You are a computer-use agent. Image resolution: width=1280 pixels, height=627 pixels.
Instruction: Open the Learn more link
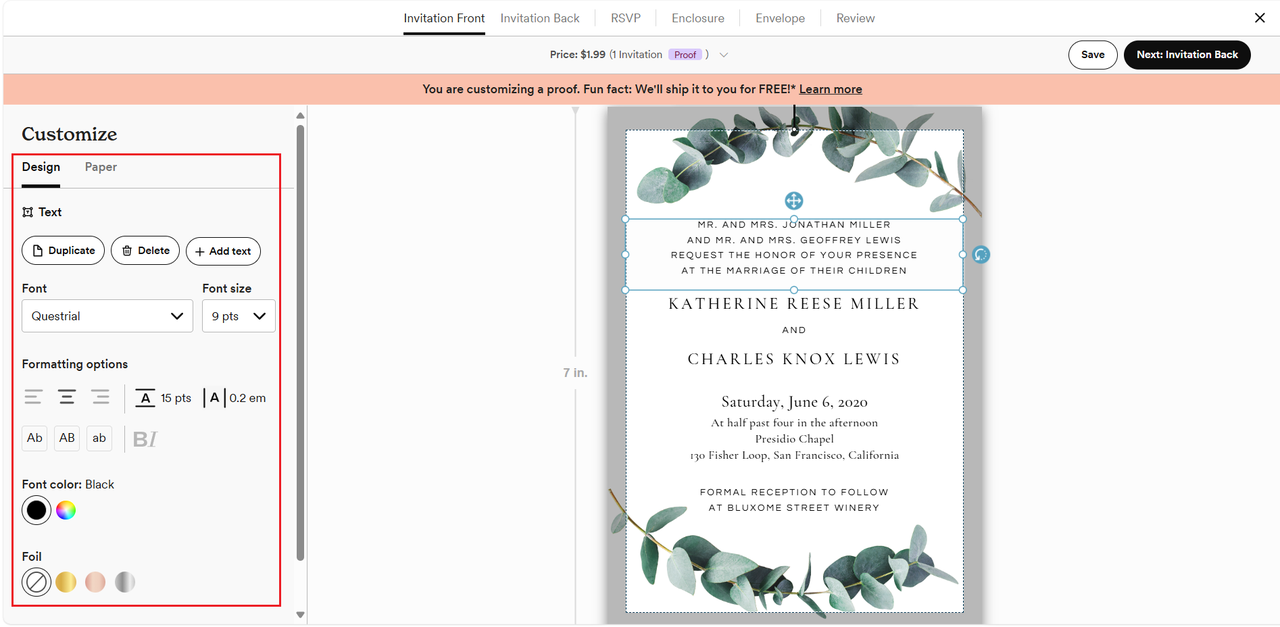[830, 89]
